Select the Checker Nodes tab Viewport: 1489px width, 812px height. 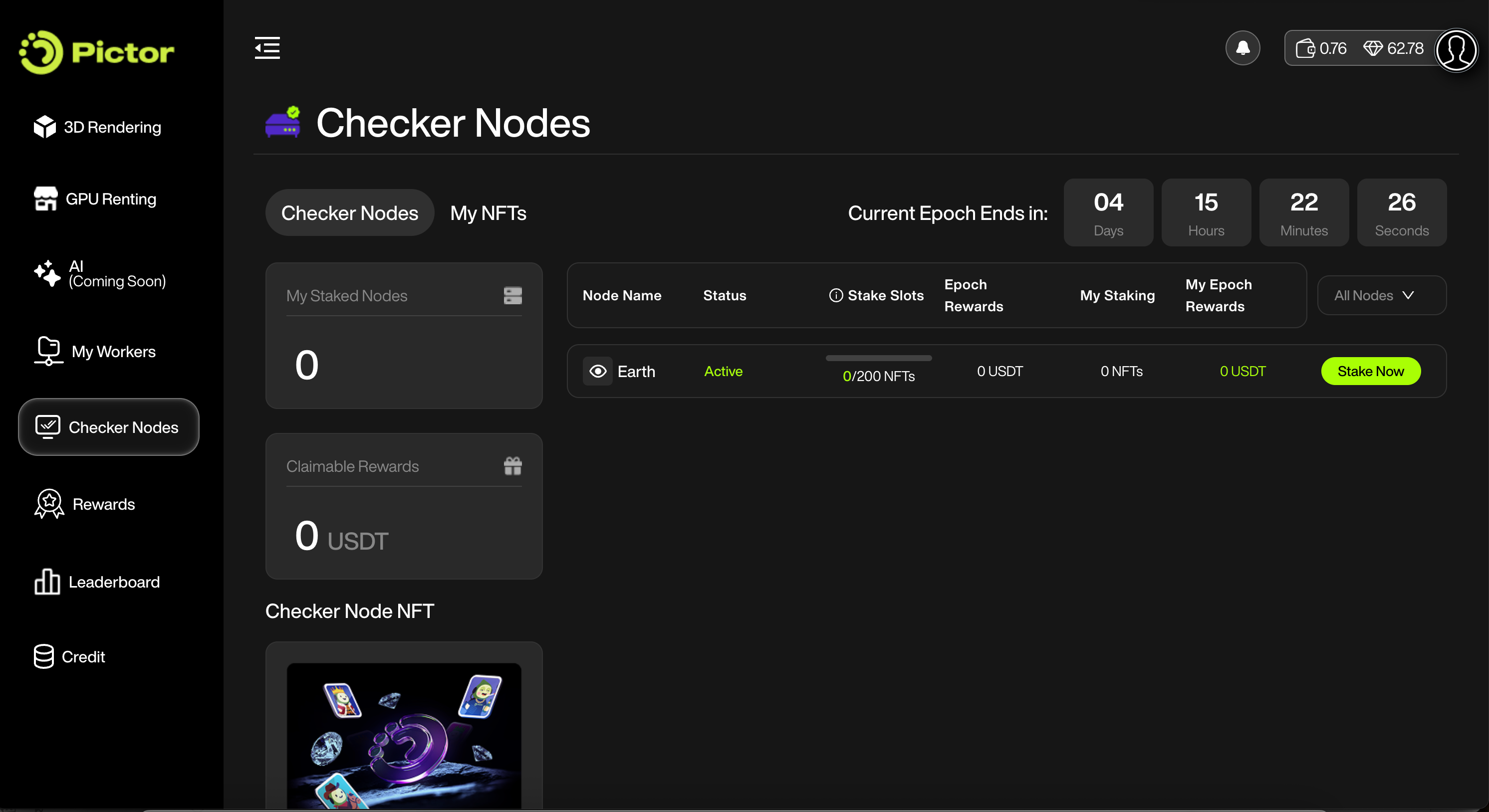click(x=349, y=212)
